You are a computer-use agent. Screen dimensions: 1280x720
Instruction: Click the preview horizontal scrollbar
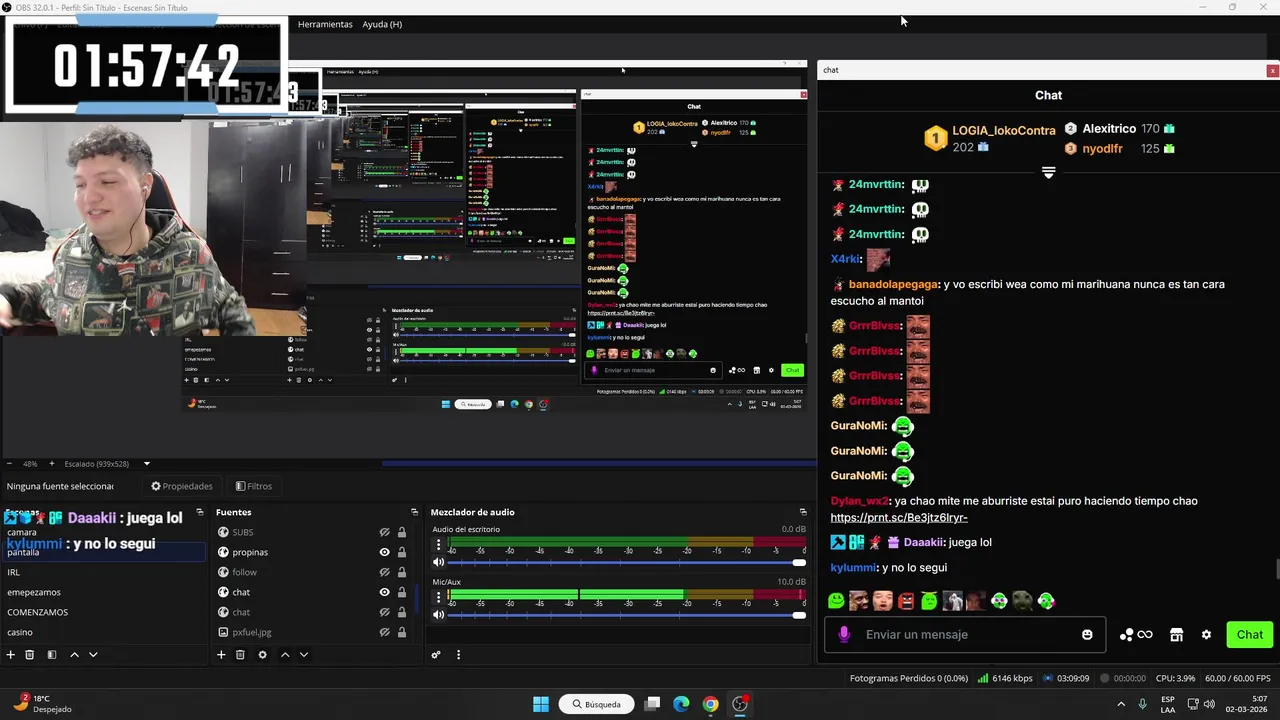[598, 463]
